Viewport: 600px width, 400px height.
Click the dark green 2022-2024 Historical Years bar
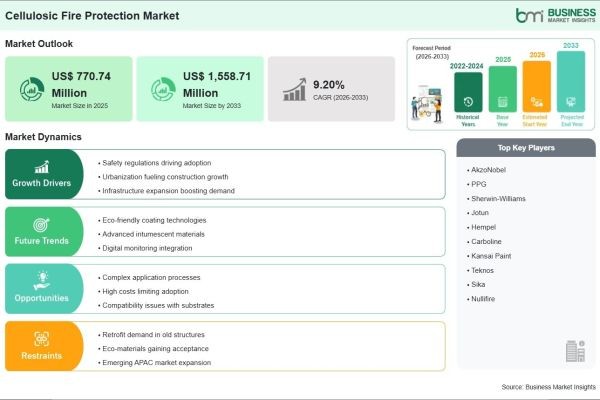pos(468,92)
